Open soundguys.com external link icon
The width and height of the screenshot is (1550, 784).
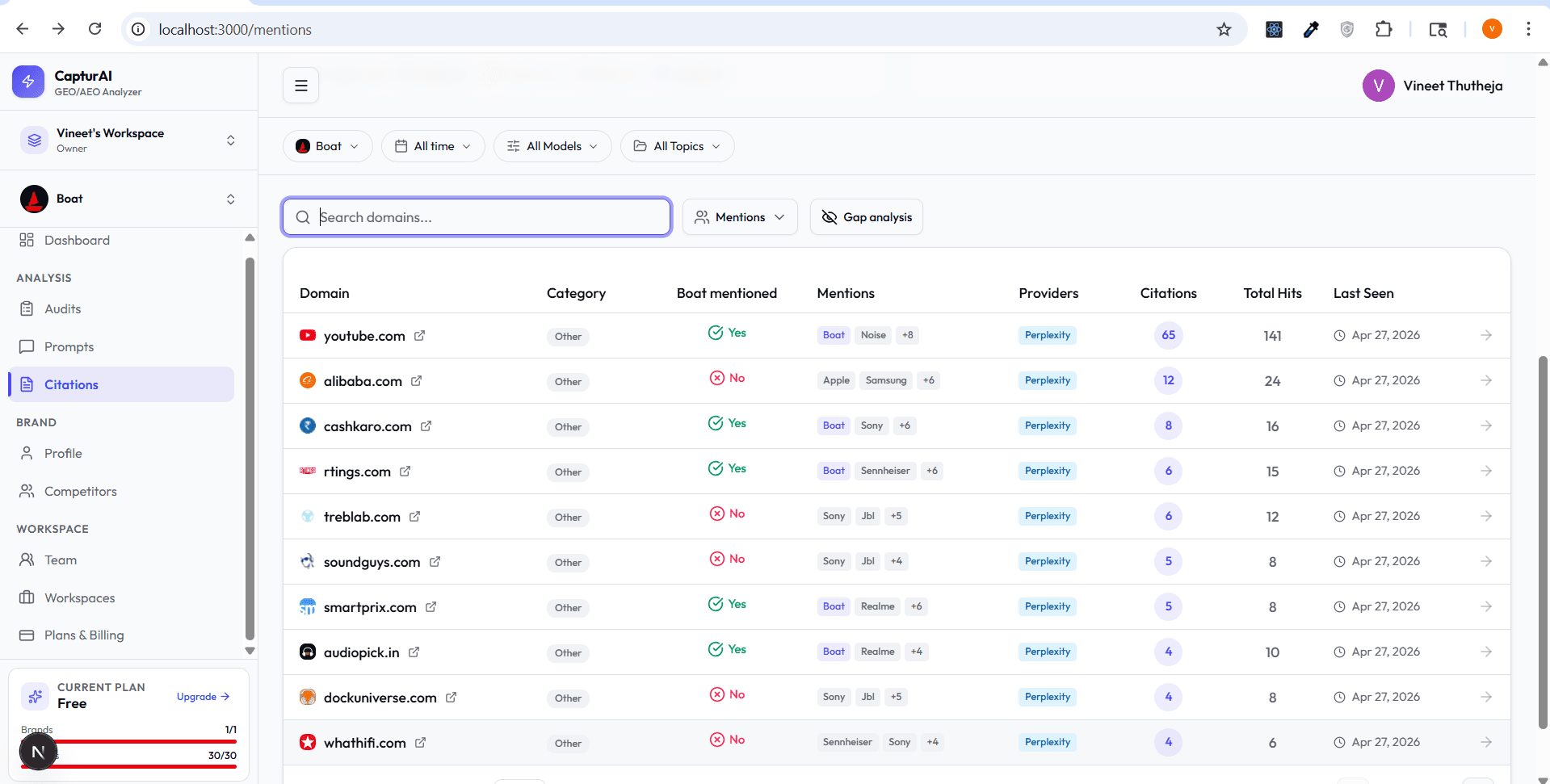pos(435,562)
